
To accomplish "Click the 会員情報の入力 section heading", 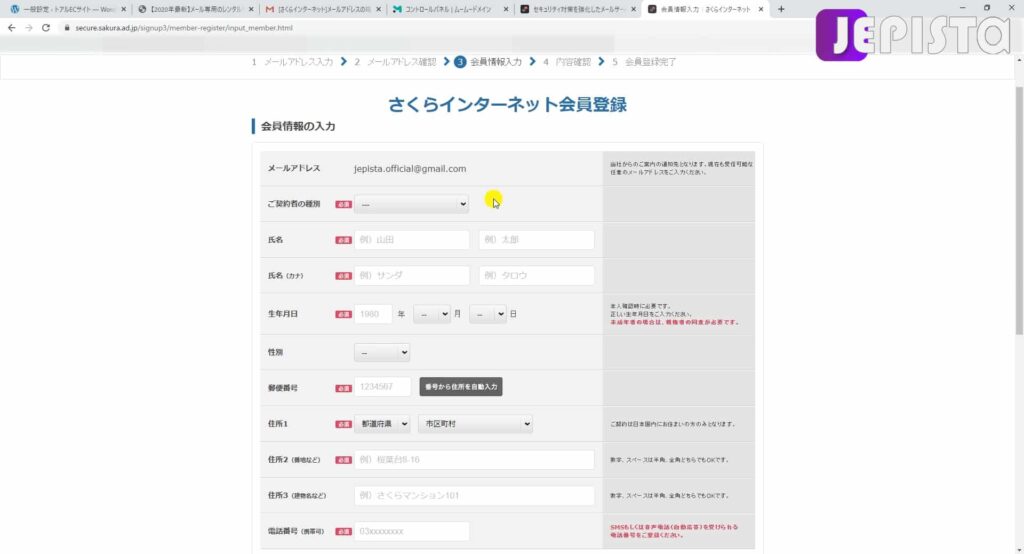I will [x=298, y=126].
